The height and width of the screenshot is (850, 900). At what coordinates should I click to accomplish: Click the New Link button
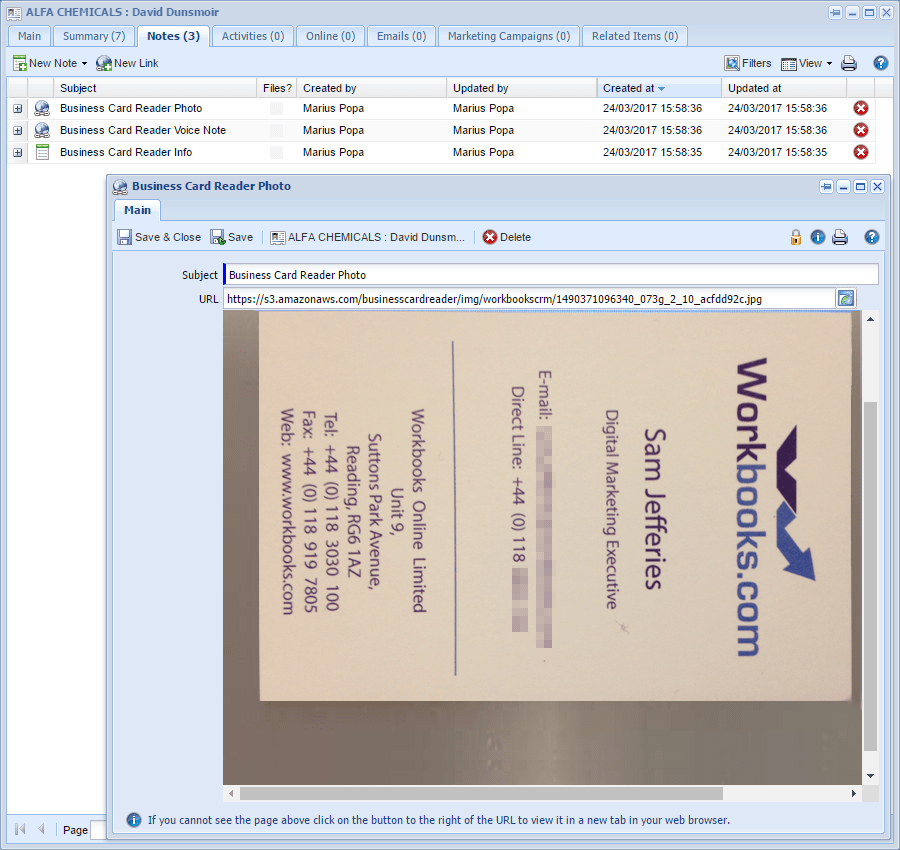(127, 63)
